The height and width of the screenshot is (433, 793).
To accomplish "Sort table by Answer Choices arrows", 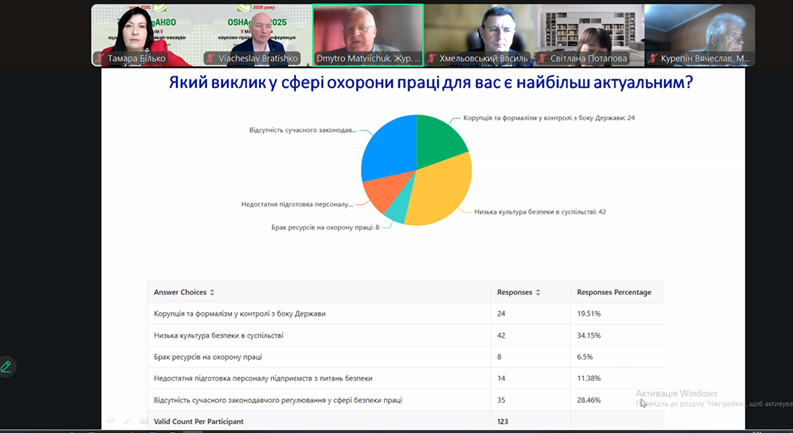I will [212, 292].
